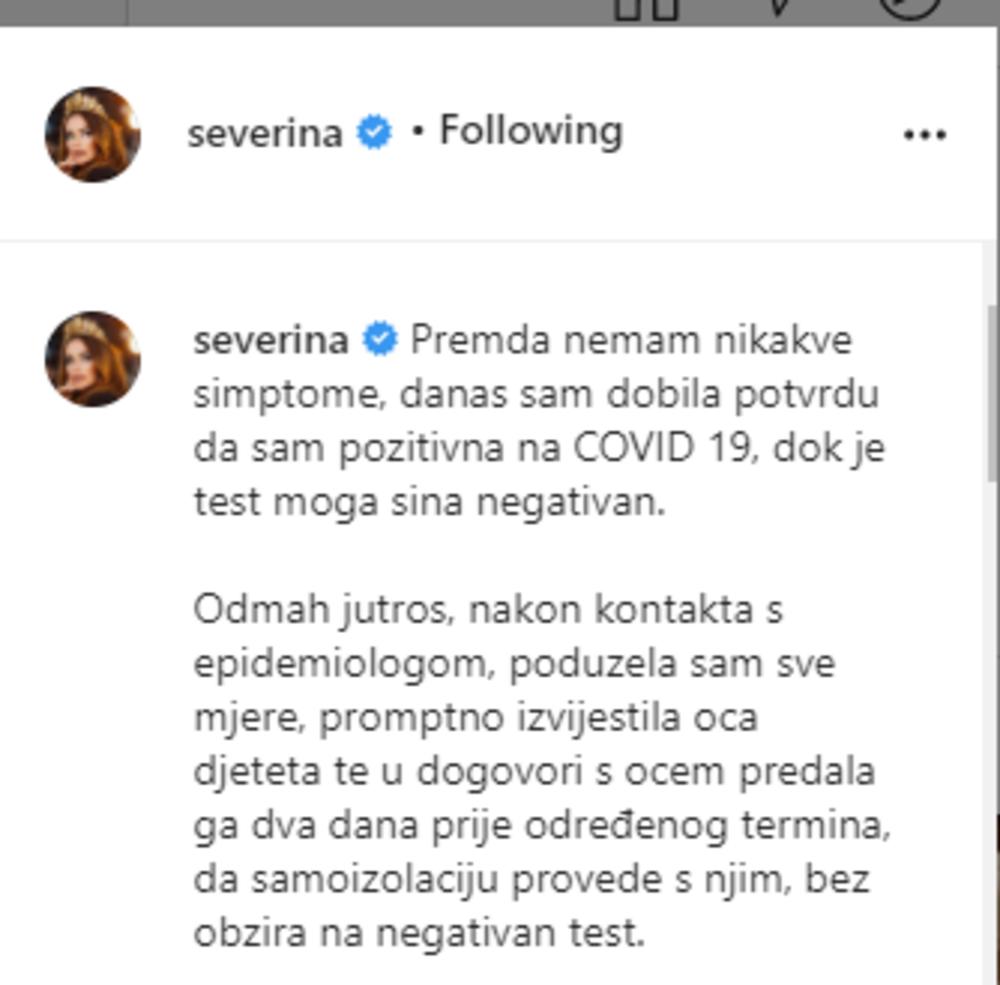Click 'obzira na negativan test.' line
Screen dimensions: 1000x985
pyautogui.click(x=419, y=933)
